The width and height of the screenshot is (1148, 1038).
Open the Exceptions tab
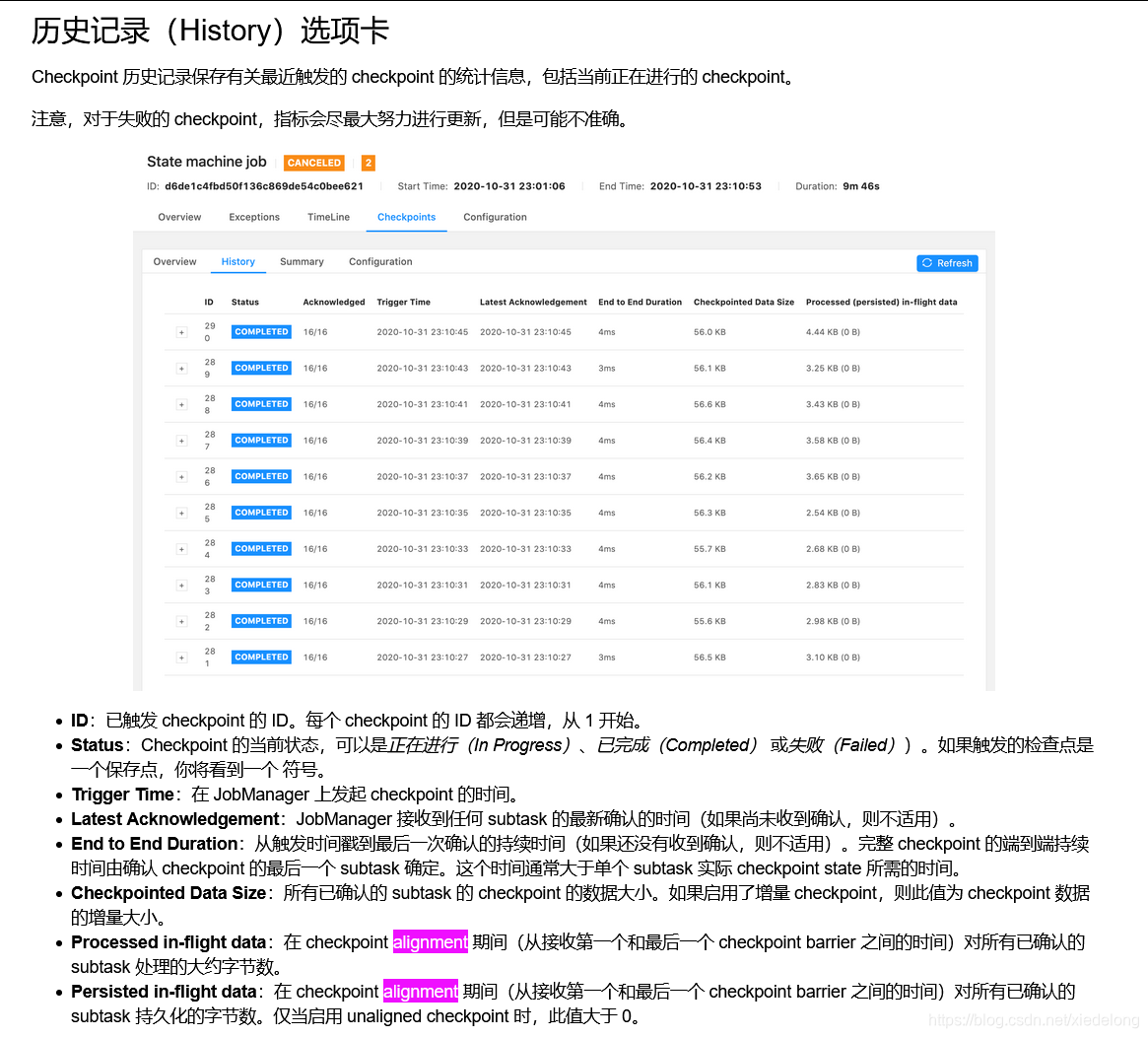[254, 217]
